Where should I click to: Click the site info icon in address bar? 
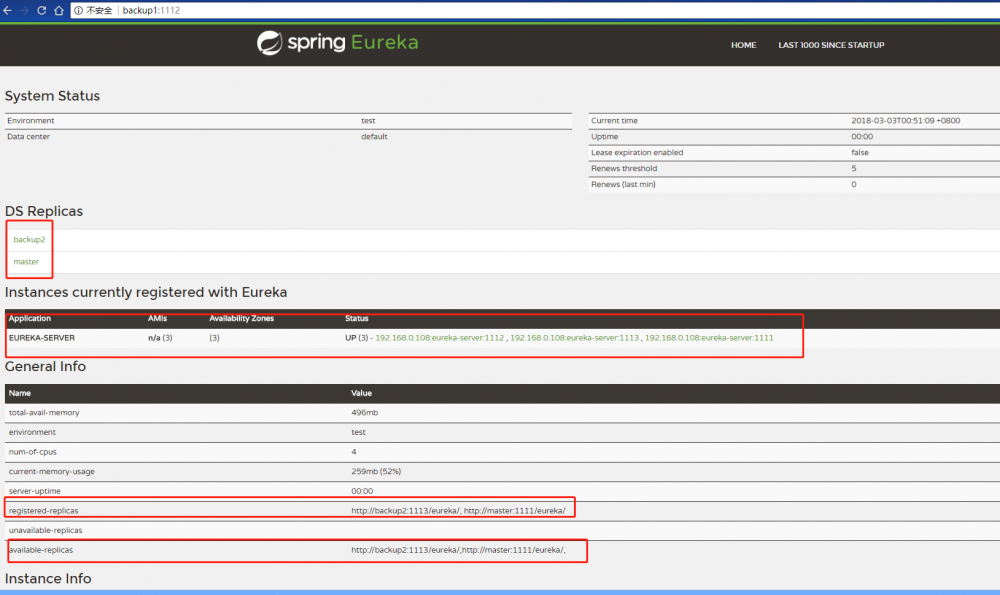[78, 10]
